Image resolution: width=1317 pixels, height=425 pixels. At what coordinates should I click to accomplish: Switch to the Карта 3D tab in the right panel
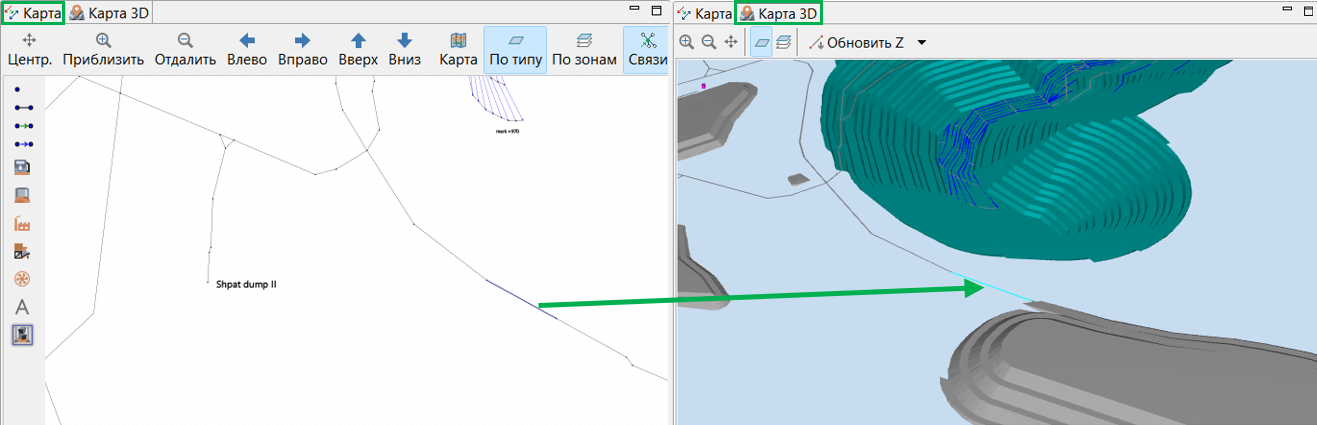click(780, 13)
